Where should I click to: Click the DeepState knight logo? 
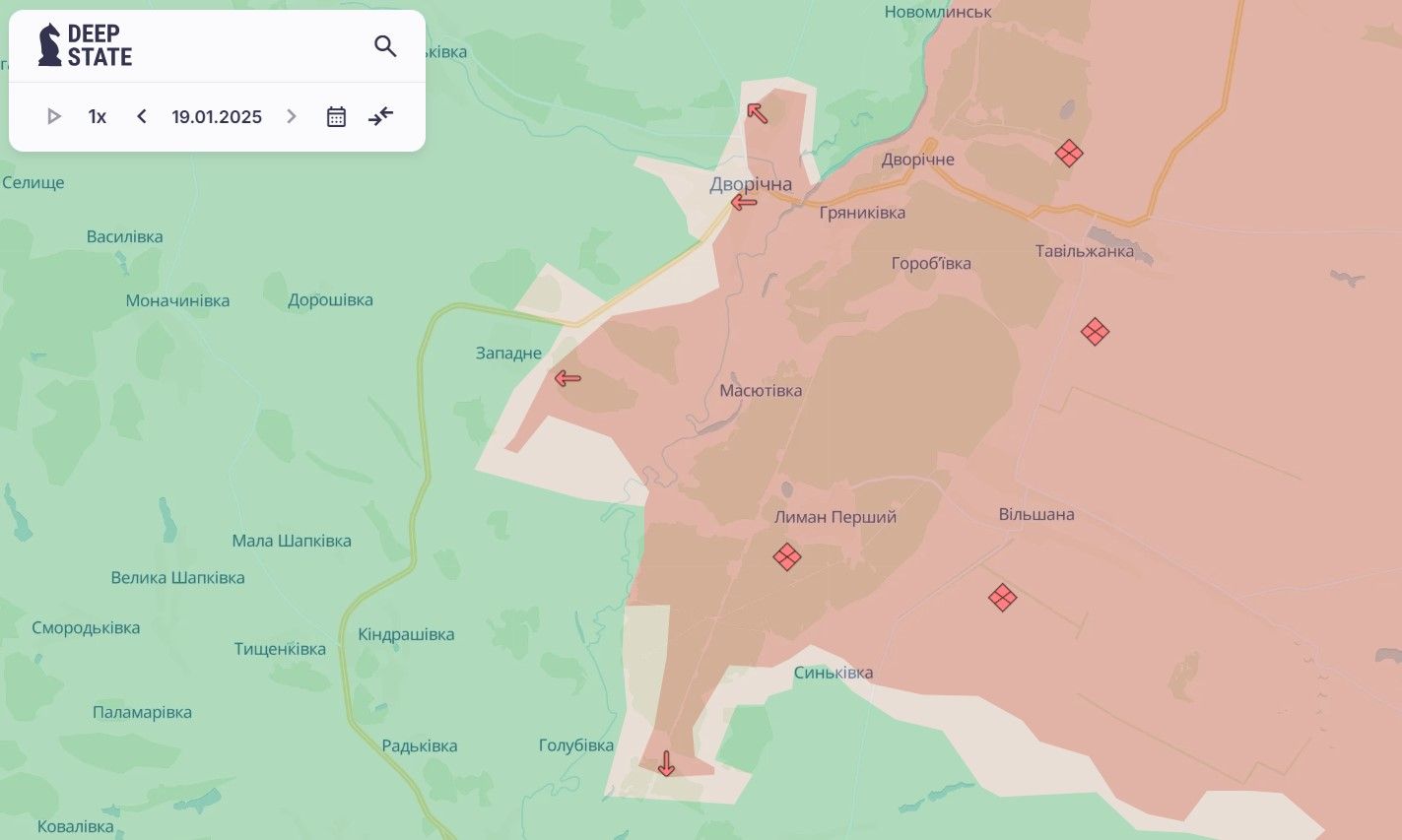pos(49,45)
